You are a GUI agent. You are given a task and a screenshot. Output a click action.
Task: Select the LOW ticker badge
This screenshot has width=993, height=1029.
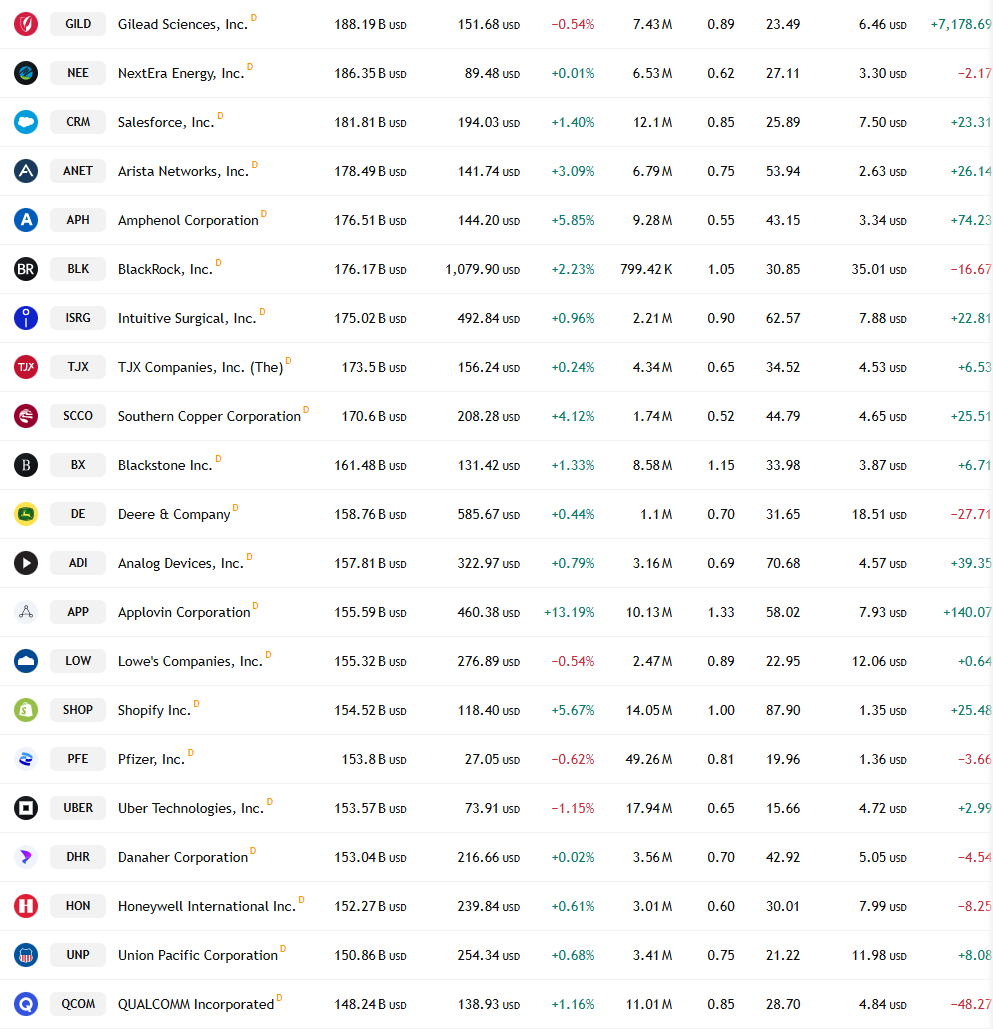78,661
